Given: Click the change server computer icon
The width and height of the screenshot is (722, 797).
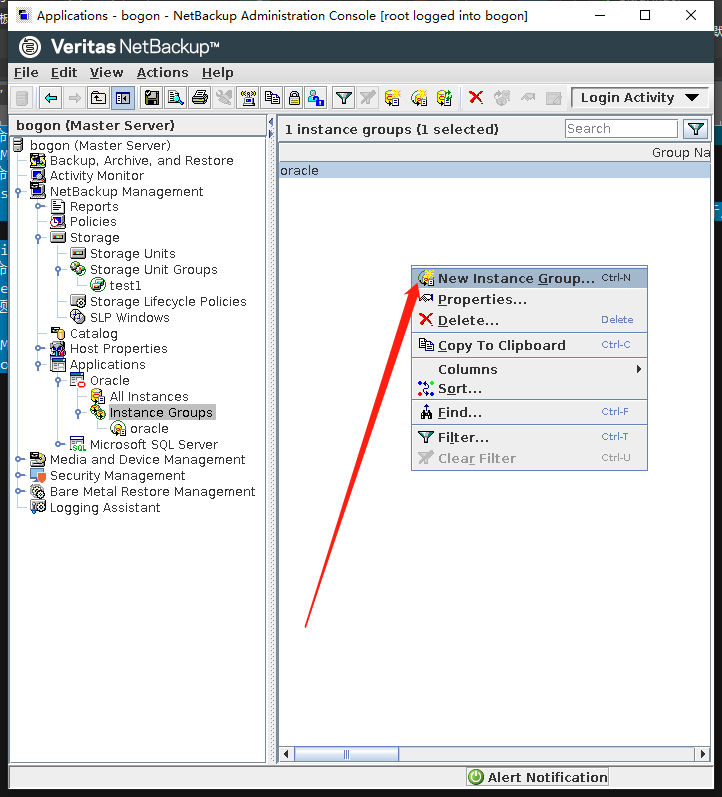Looking at the screenshot, I should pos(248,98).
